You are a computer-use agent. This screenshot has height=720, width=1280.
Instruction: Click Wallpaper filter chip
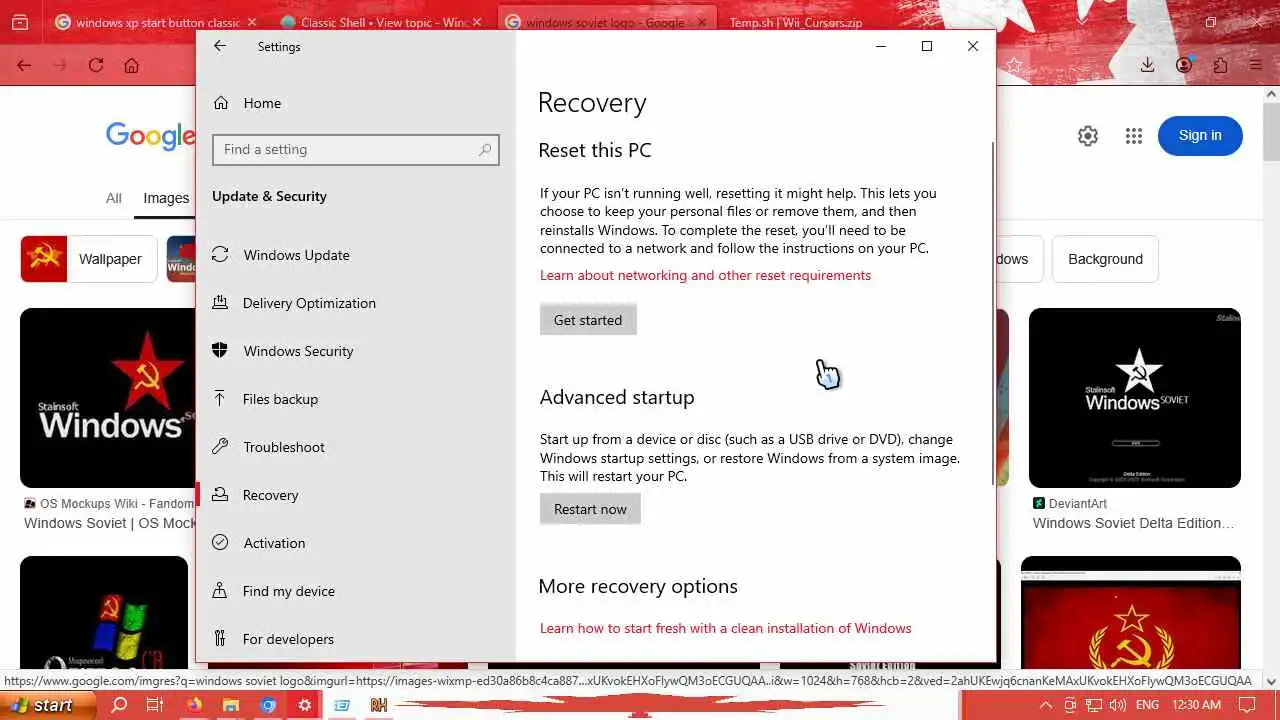click(88, 259)
